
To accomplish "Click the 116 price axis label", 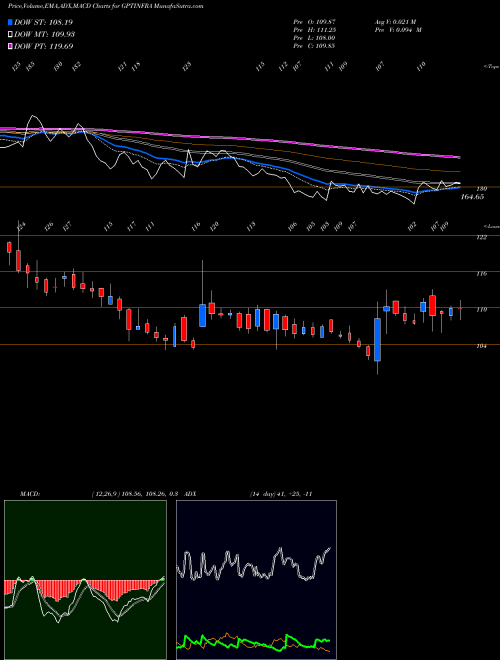I will (482, 274).
